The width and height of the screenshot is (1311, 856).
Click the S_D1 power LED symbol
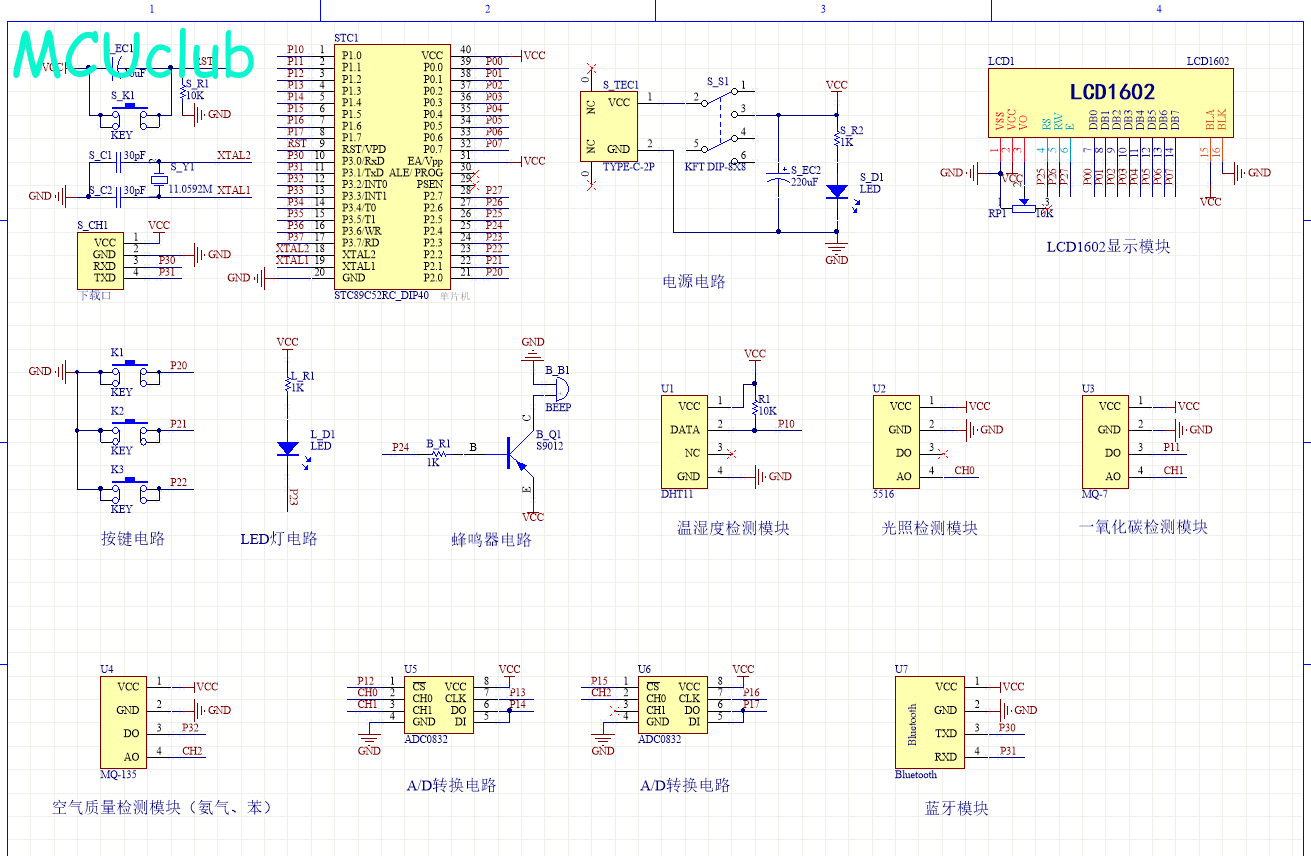coord(837,190)
